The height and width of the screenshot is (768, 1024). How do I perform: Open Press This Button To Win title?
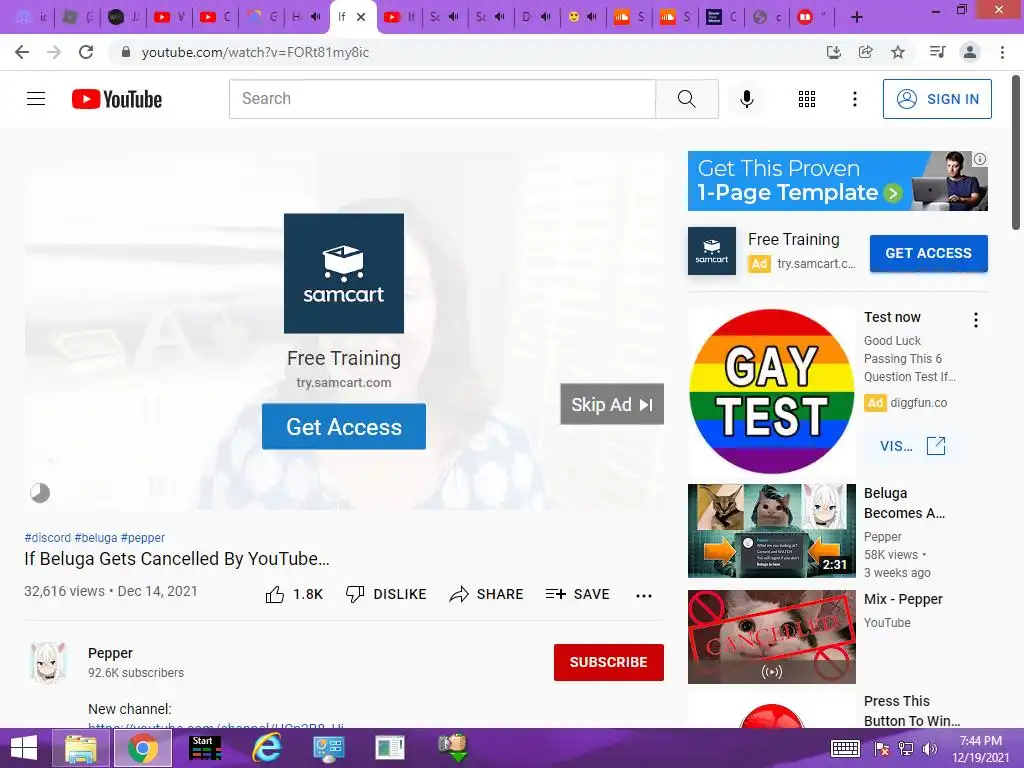click(x=912, y=711)
